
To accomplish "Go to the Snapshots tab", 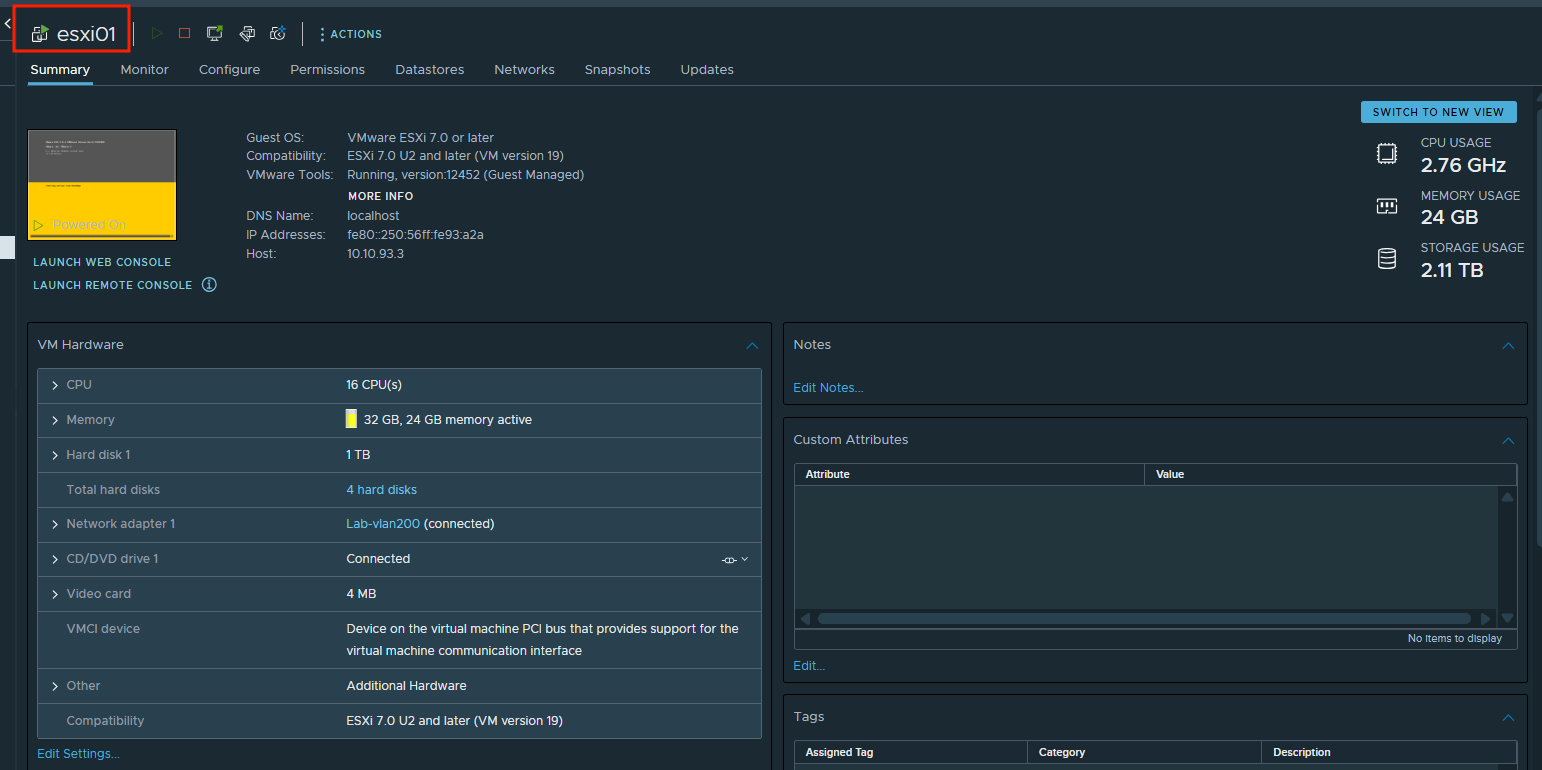I will point(617,70).
